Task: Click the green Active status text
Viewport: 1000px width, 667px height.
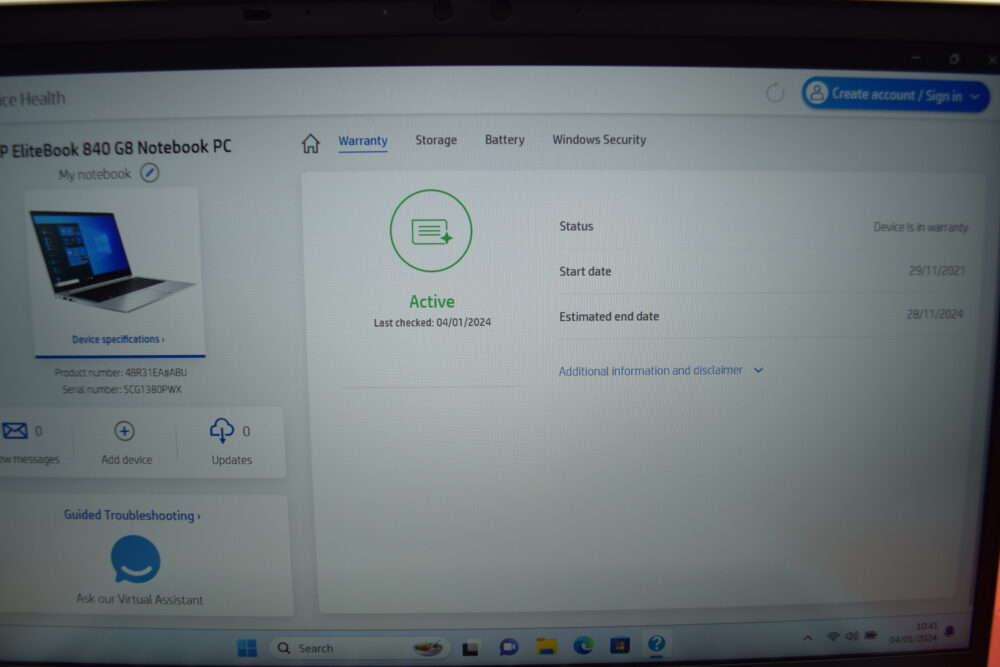Action: [432, 302]
